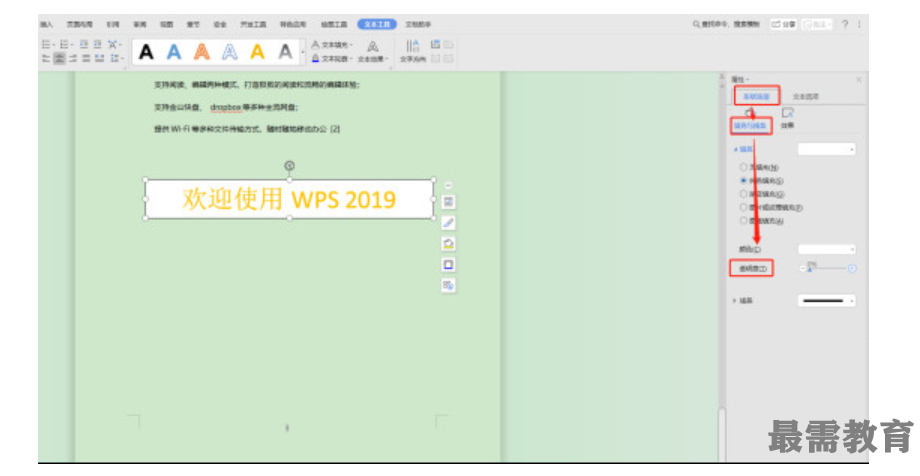Image resolution: width=920 pixels, height=476 pixels.
Task: Click the transparency slider track
Action: tap(827, 268)
